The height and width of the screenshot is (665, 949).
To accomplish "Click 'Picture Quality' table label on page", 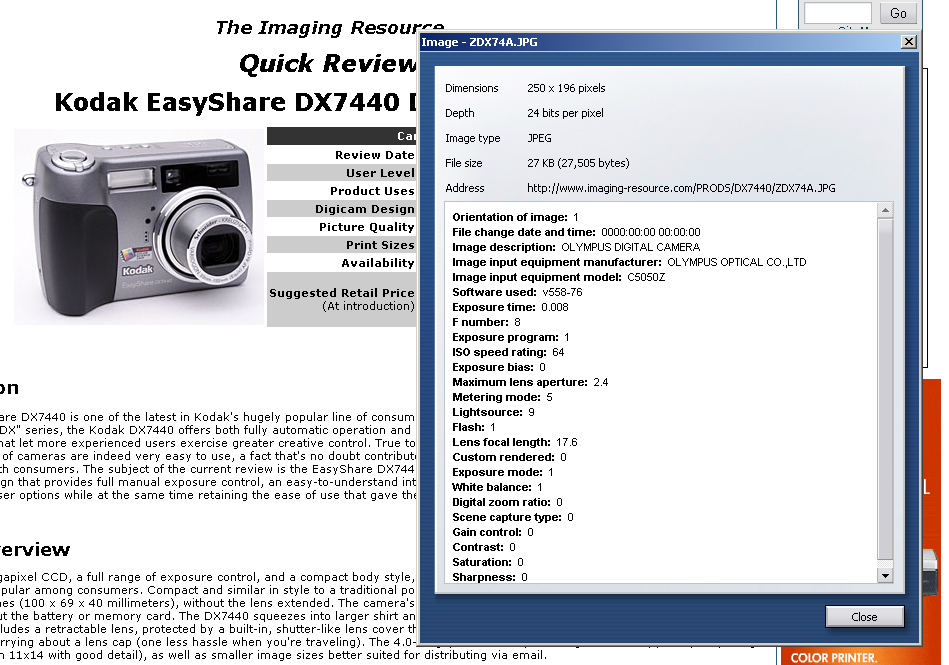I will (367, 227).
